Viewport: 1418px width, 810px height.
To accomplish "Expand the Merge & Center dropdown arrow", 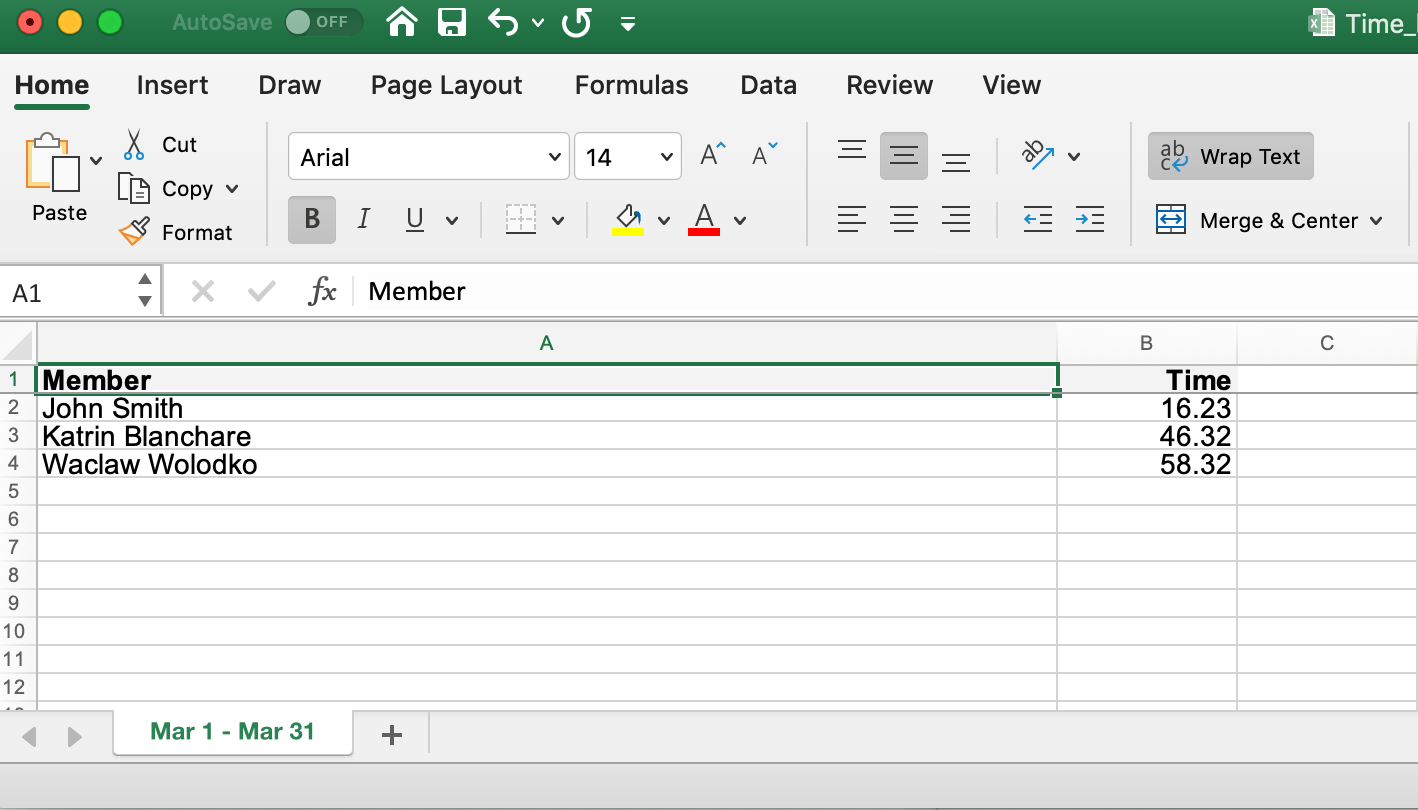I will 1376,221.
